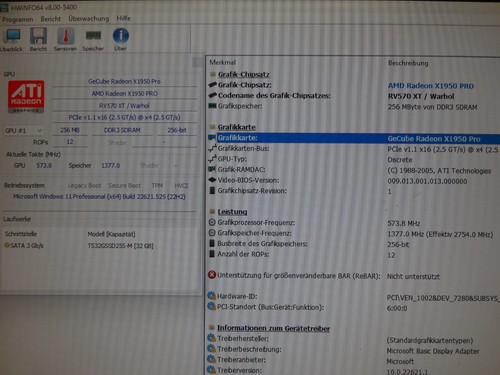This screenshot has height=375, width=500.
Task: Open the Bericht menu
Action: (51, 19)
